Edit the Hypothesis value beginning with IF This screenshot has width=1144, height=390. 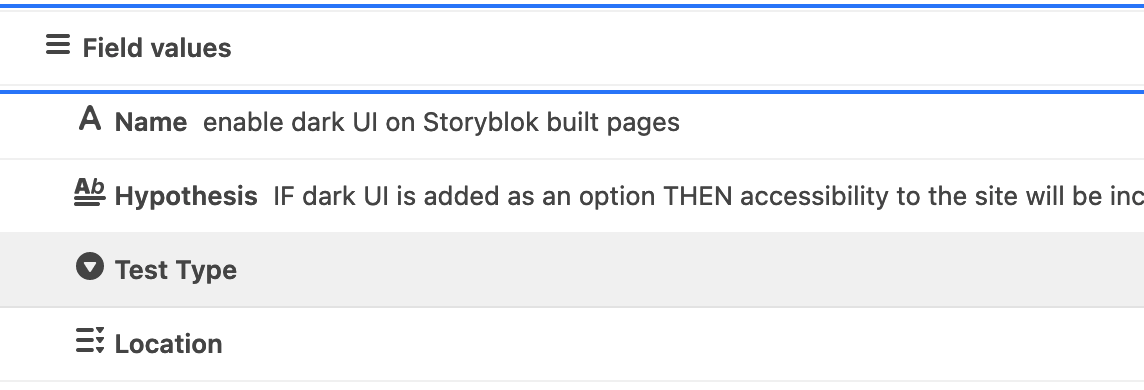click(708, 196)
